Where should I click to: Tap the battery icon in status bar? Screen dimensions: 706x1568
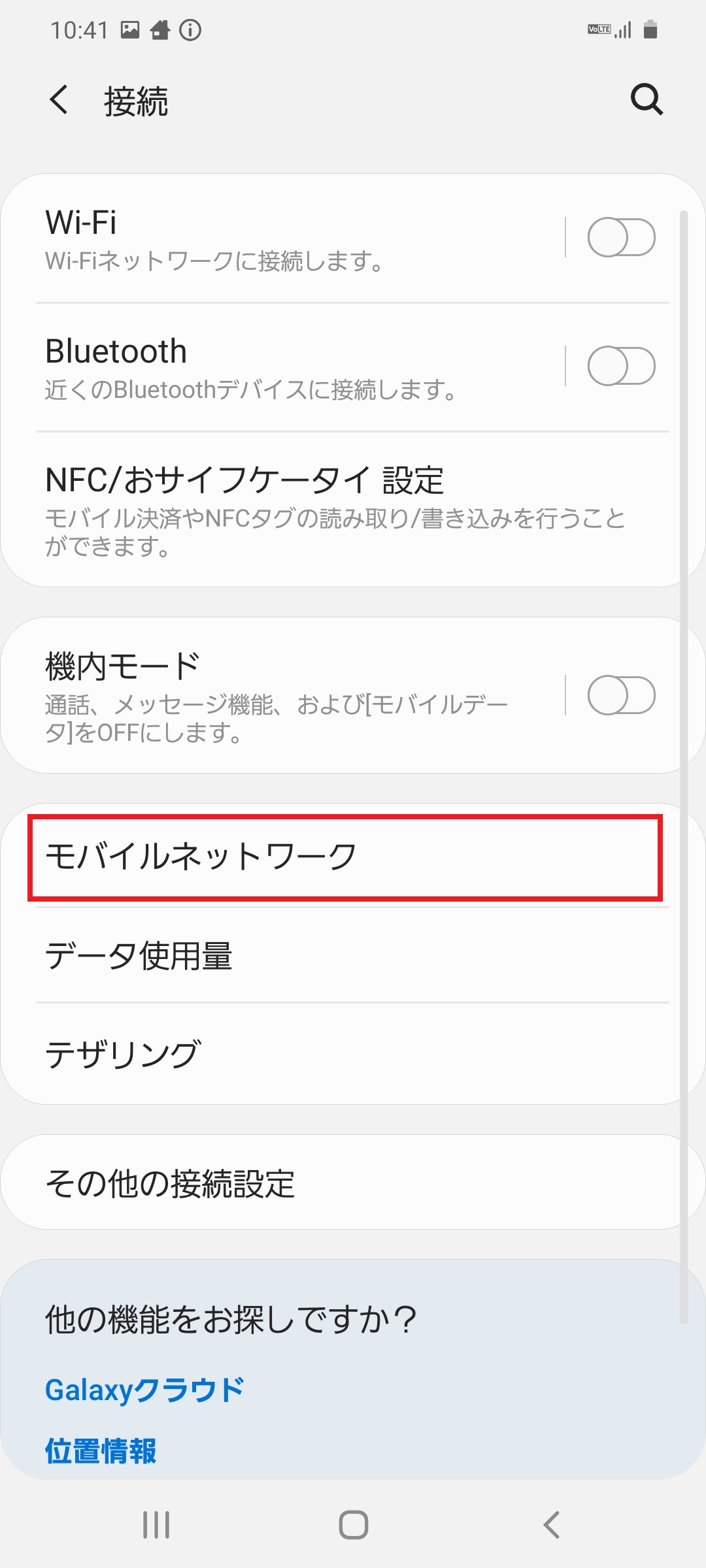point(649,29)
